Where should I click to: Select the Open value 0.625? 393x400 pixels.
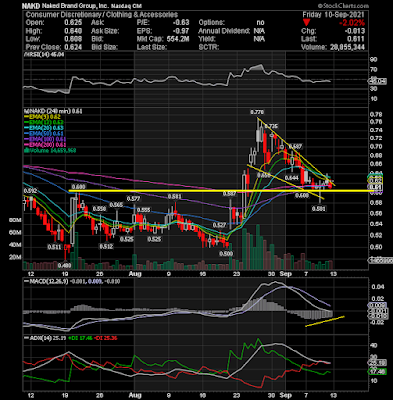tap(73, 23)
